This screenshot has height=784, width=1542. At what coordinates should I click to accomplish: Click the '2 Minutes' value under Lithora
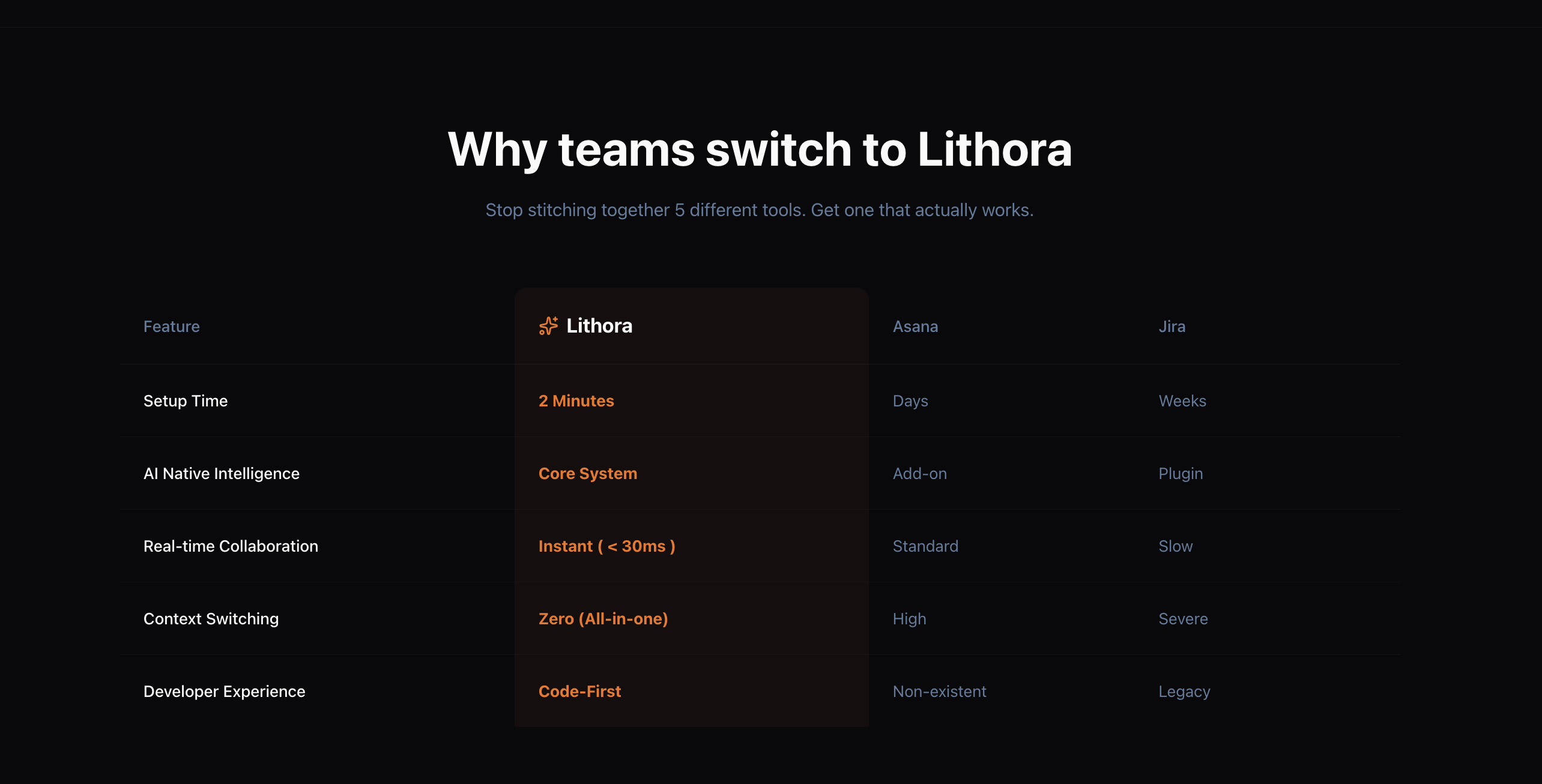click(x=576, y=400)
